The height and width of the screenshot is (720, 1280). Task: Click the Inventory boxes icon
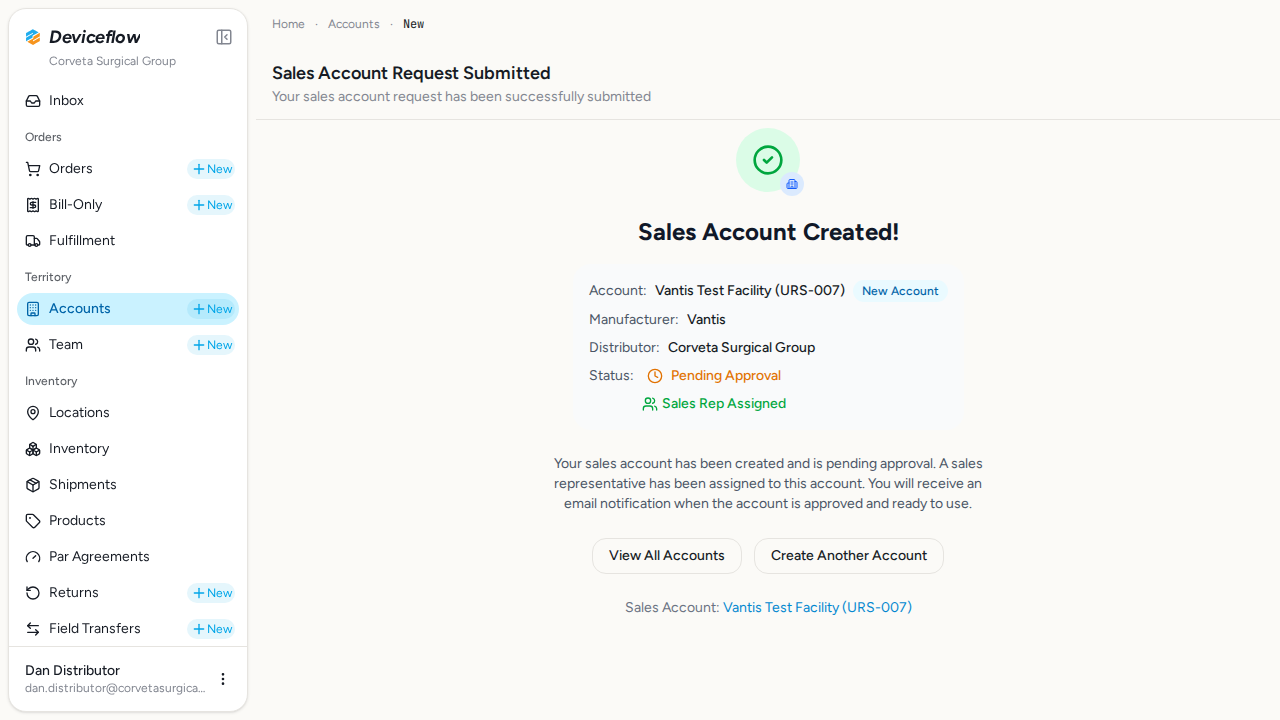(x=33, y=449)
